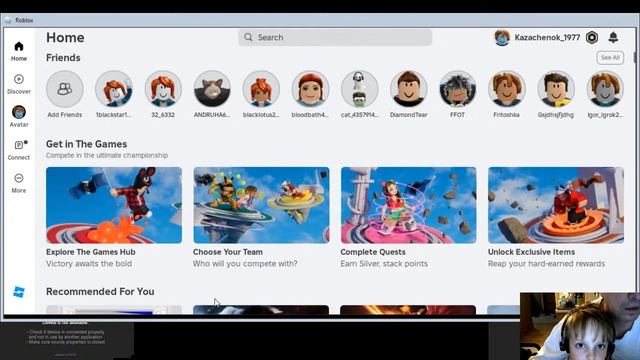This screenshot has width=640, height=360.
Task: Click the Choose Your Team title
Action: (x=228, y=252)
